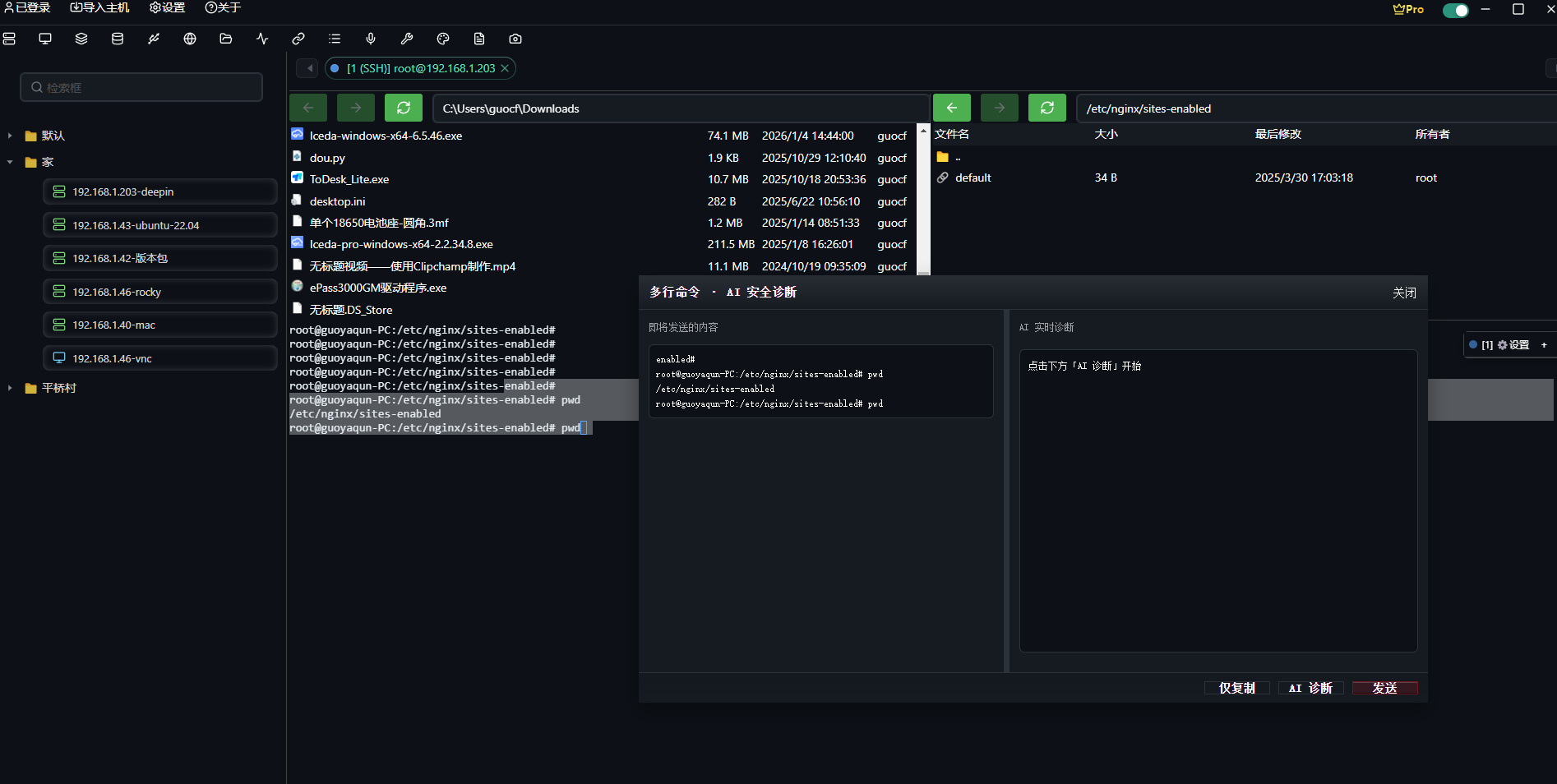Click the 仅复制 button
Image resolution: width=1557 pixels, height=784 pixels.
1236,688
